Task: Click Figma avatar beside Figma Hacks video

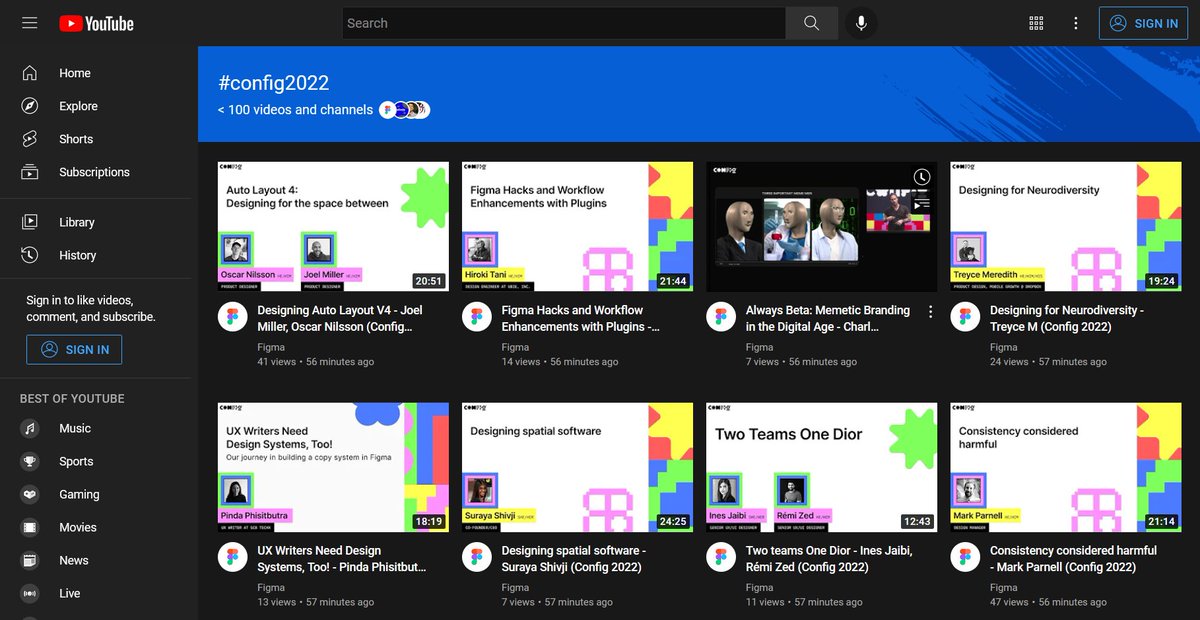Action: point(476,317)
